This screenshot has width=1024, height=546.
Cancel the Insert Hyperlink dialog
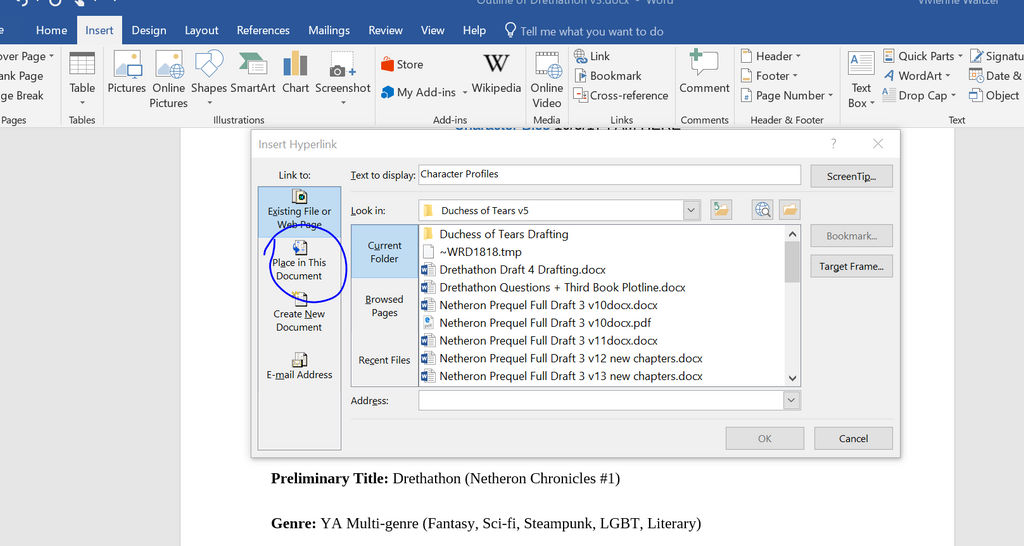[853, 438]
